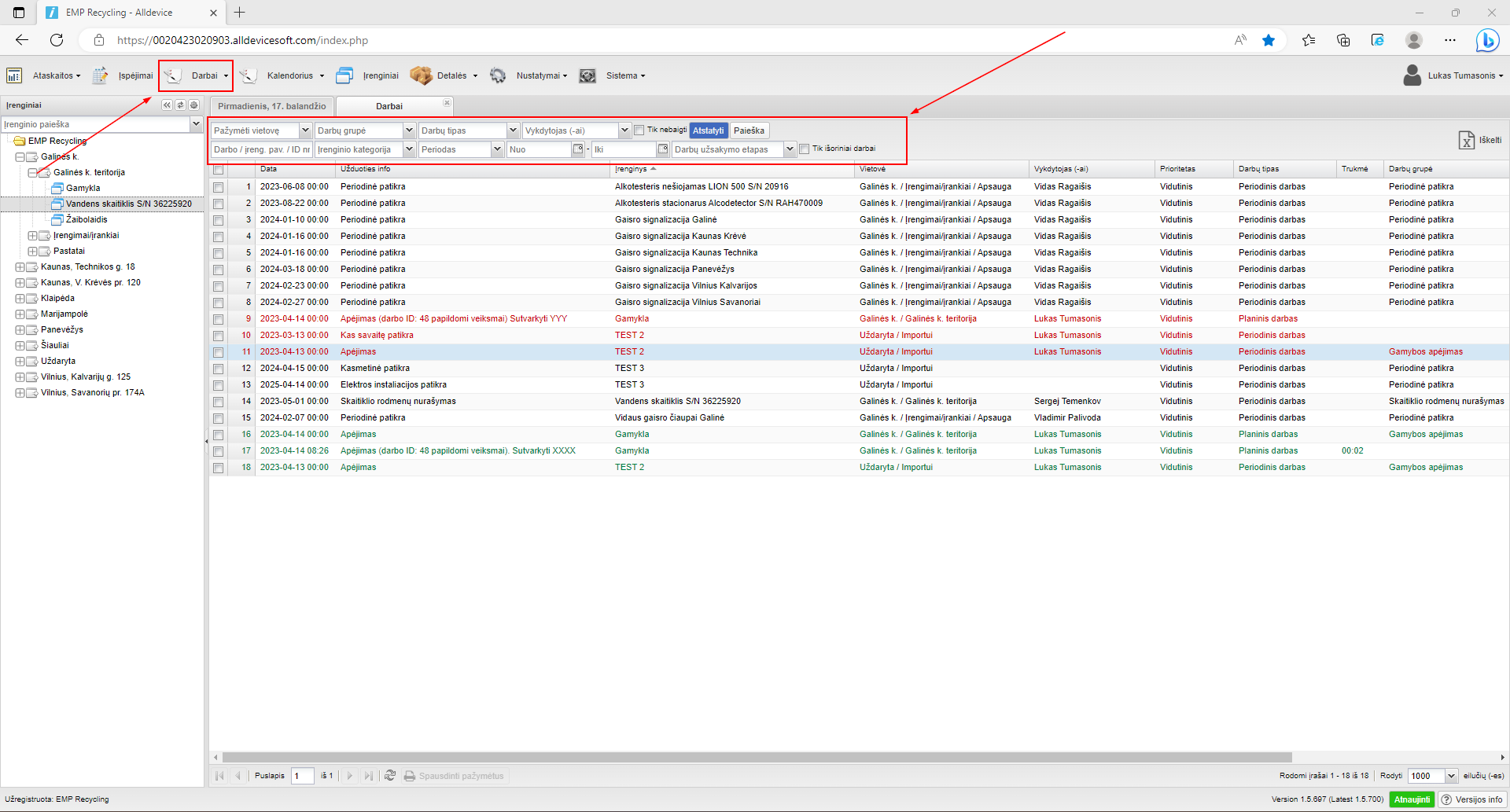
Task: Open the Detalės parts box icon
Action: pyautogui.click(x=421, y=75)
